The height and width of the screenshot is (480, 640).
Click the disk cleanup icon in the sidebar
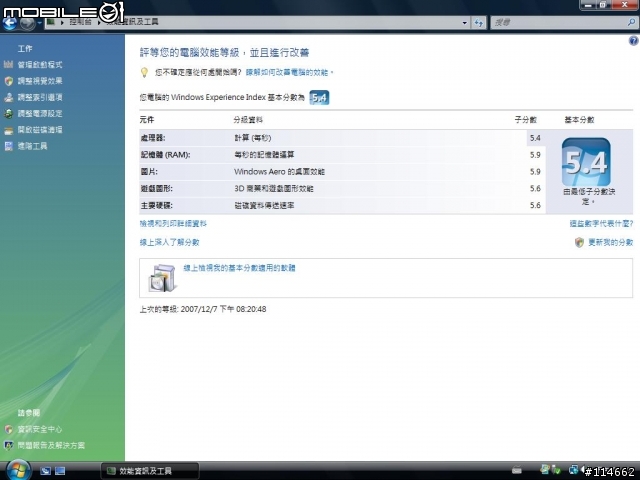pyautogui.click(x=9, y=131)
